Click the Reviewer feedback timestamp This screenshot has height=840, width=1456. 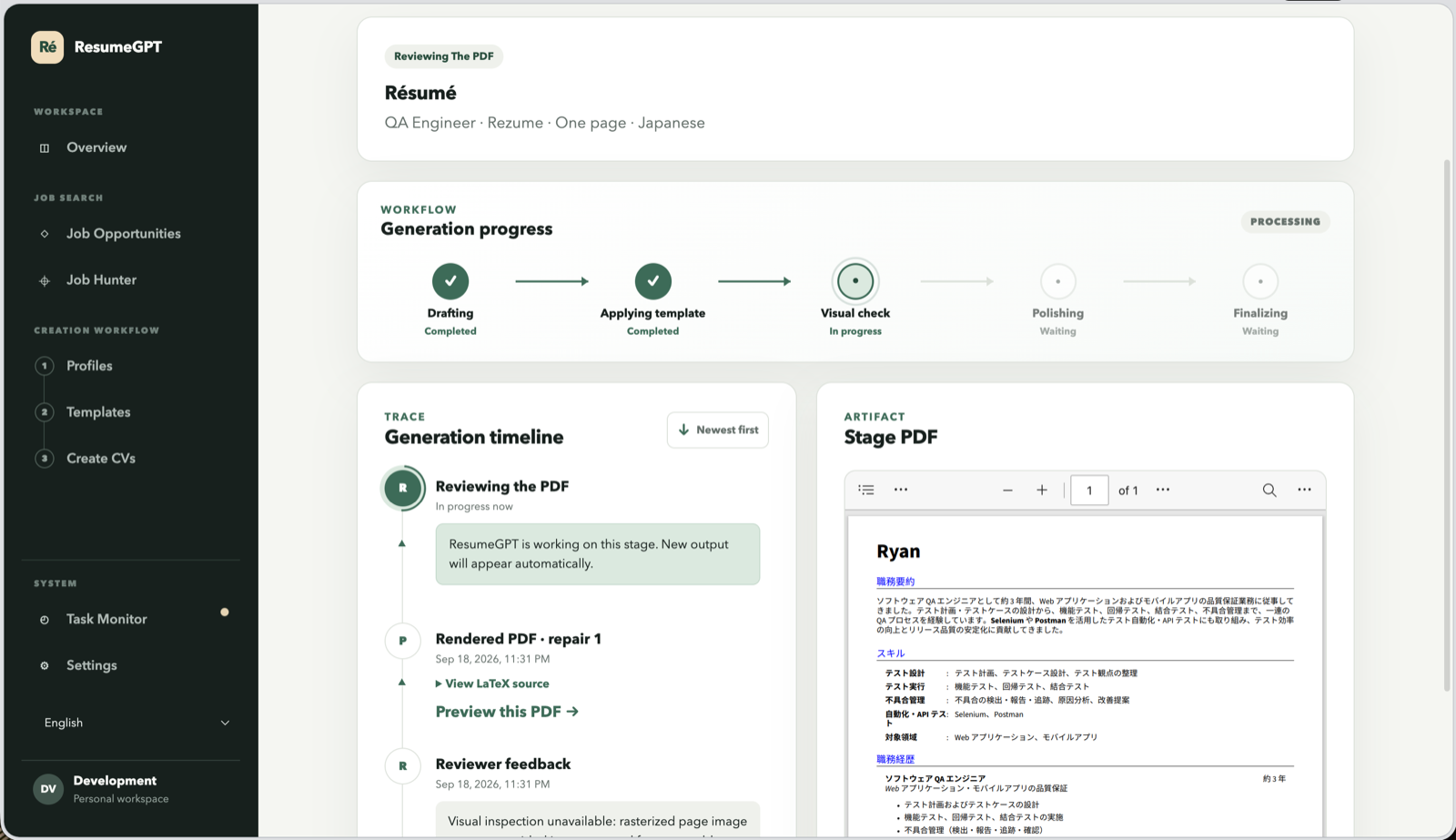[492, 784]
